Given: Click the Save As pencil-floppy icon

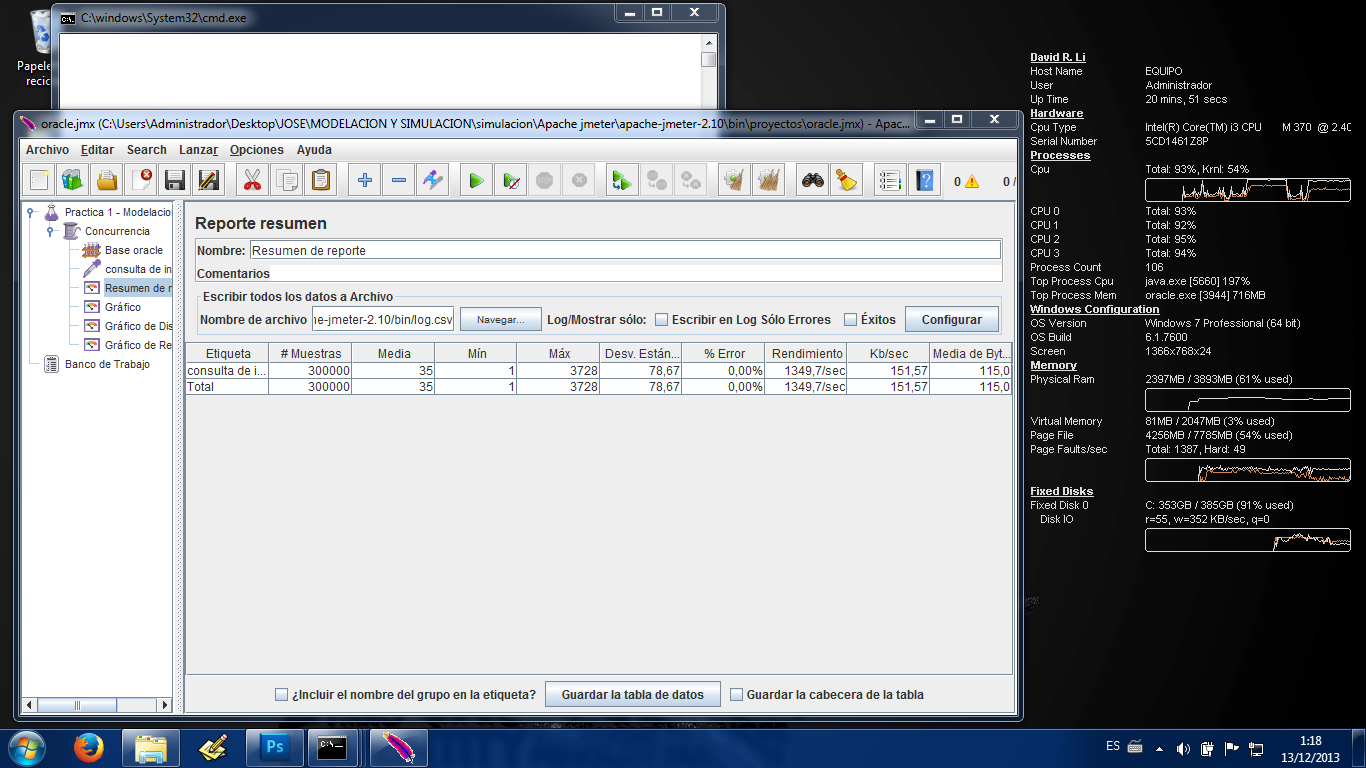Looking at the screenshot, I should [209, 180].
